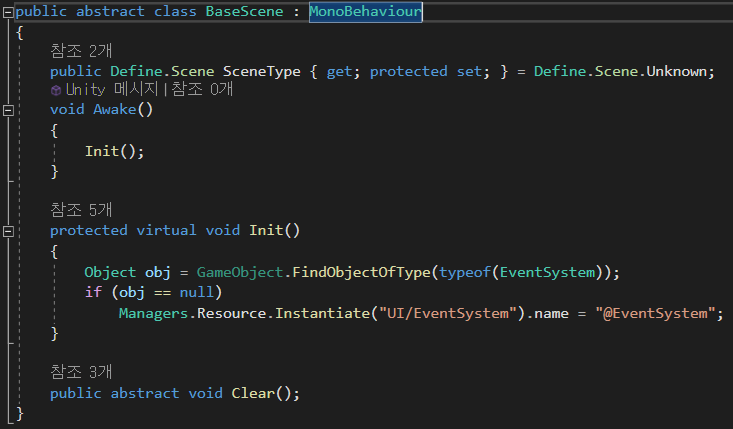Collapse the BaseScene class outline toggle
Screen dimensions: 733x429
coord(8,13)
